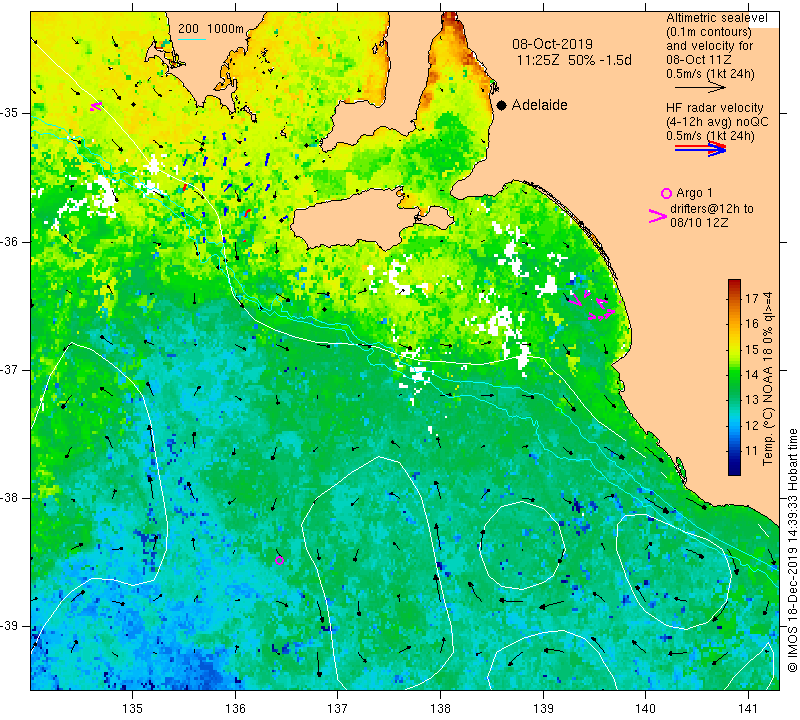Click longitude label 138

coord(440,709)
